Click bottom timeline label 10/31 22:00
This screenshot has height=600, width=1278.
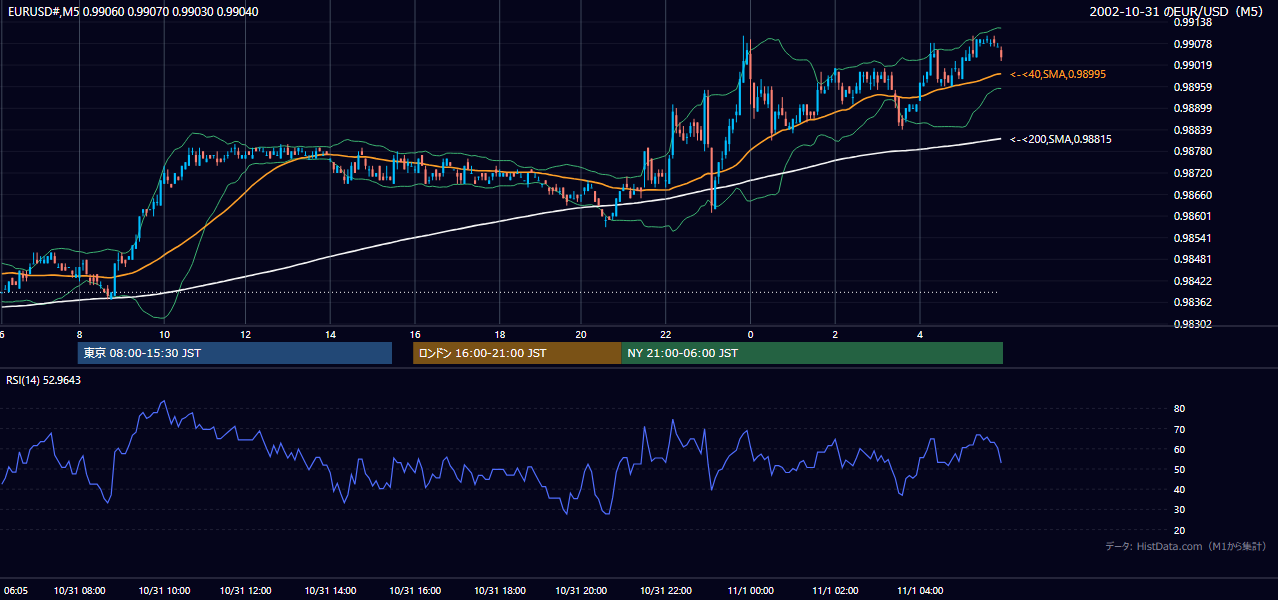(x=666, y=591)
